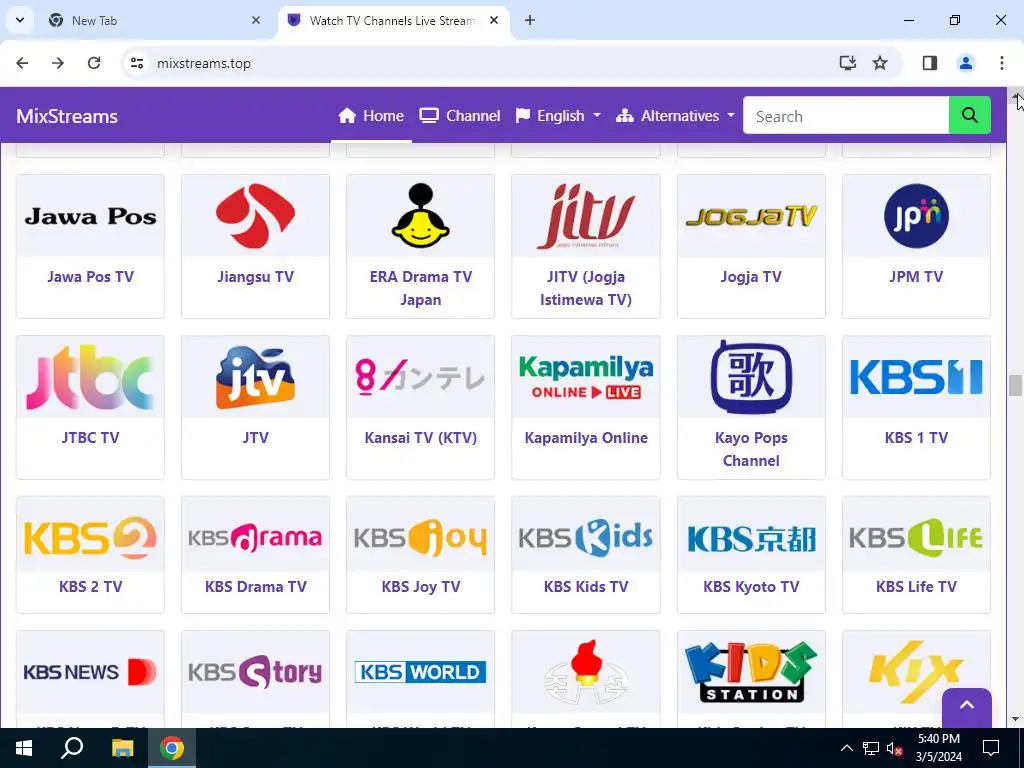Open the notification center icon
1024x768 pixels.
click(x=991, y=748)
